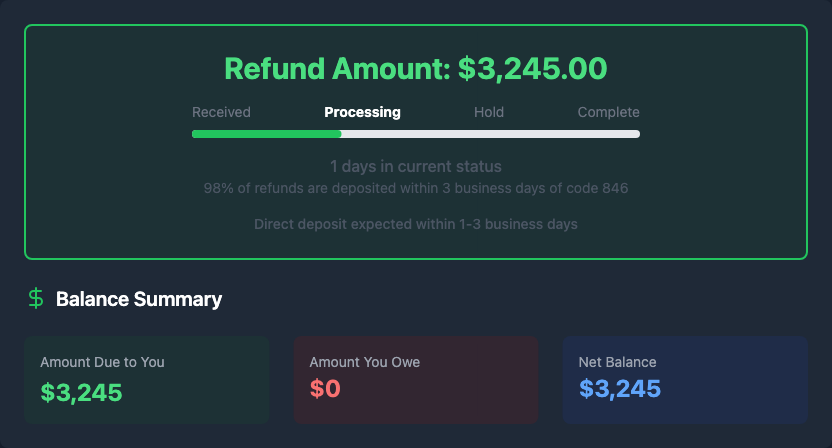Image resolution: width=832 pixels, height=448 pixels.
Task: Click the Balance Summary heading
Action: click(139, 299)
